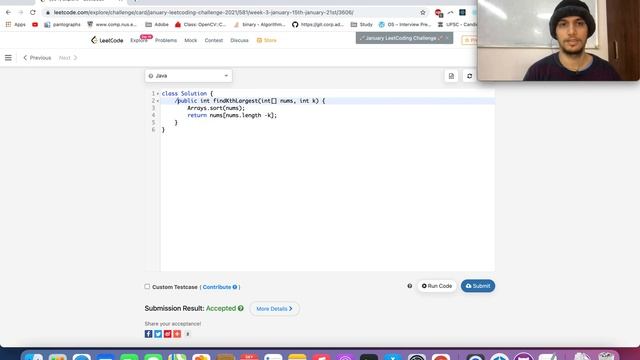Open the Contest menu item
Screen dimensions: 640x360
[213, 40]
